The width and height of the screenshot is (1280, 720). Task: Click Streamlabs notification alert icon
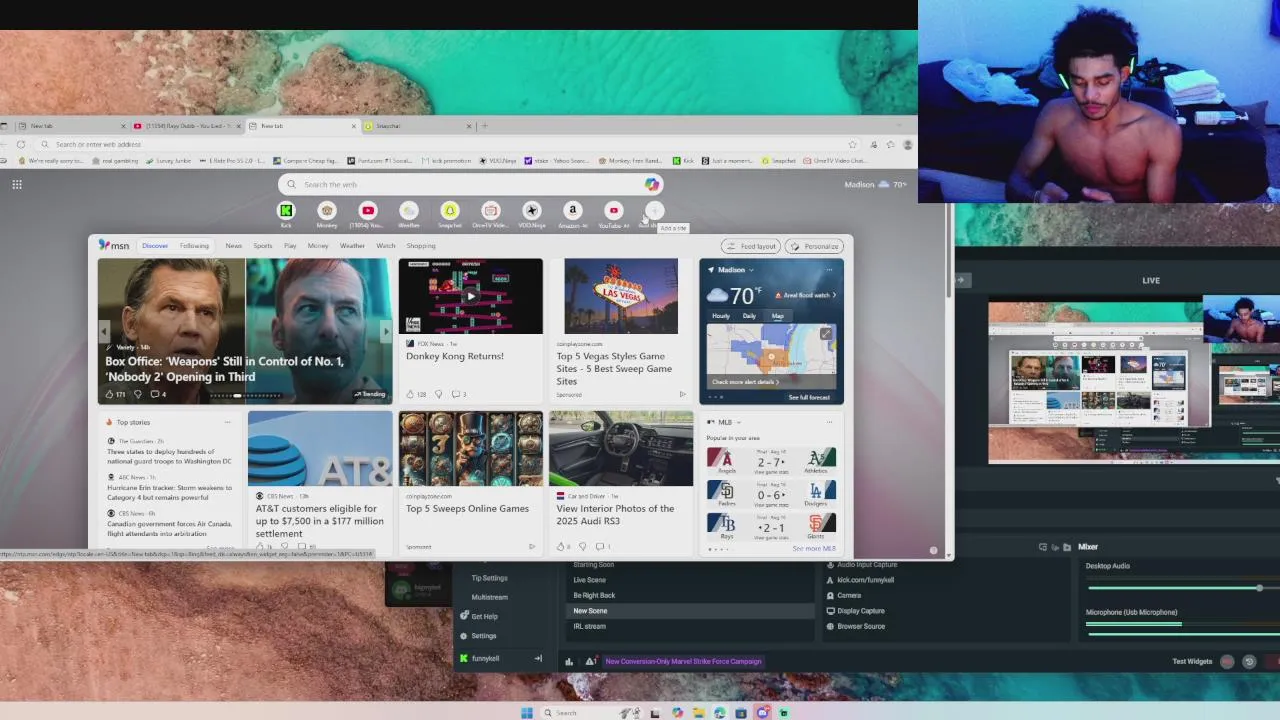pyautogui.click(x=591, y=661)
